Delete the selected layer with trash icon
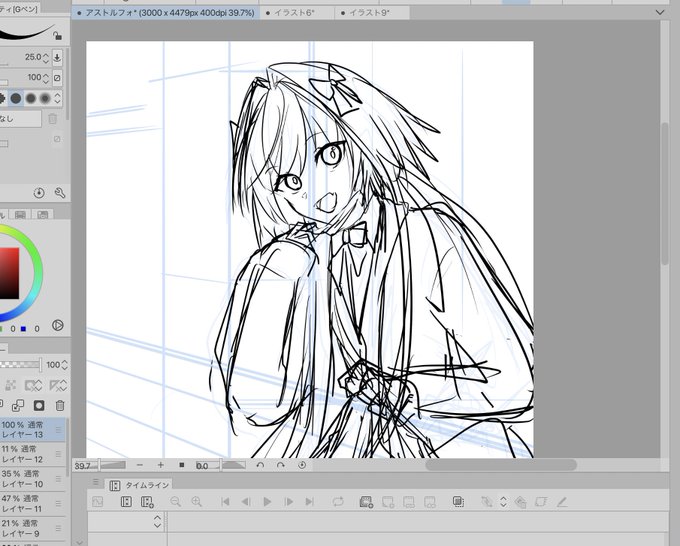The image size is (680, 546). coord(60,405)
